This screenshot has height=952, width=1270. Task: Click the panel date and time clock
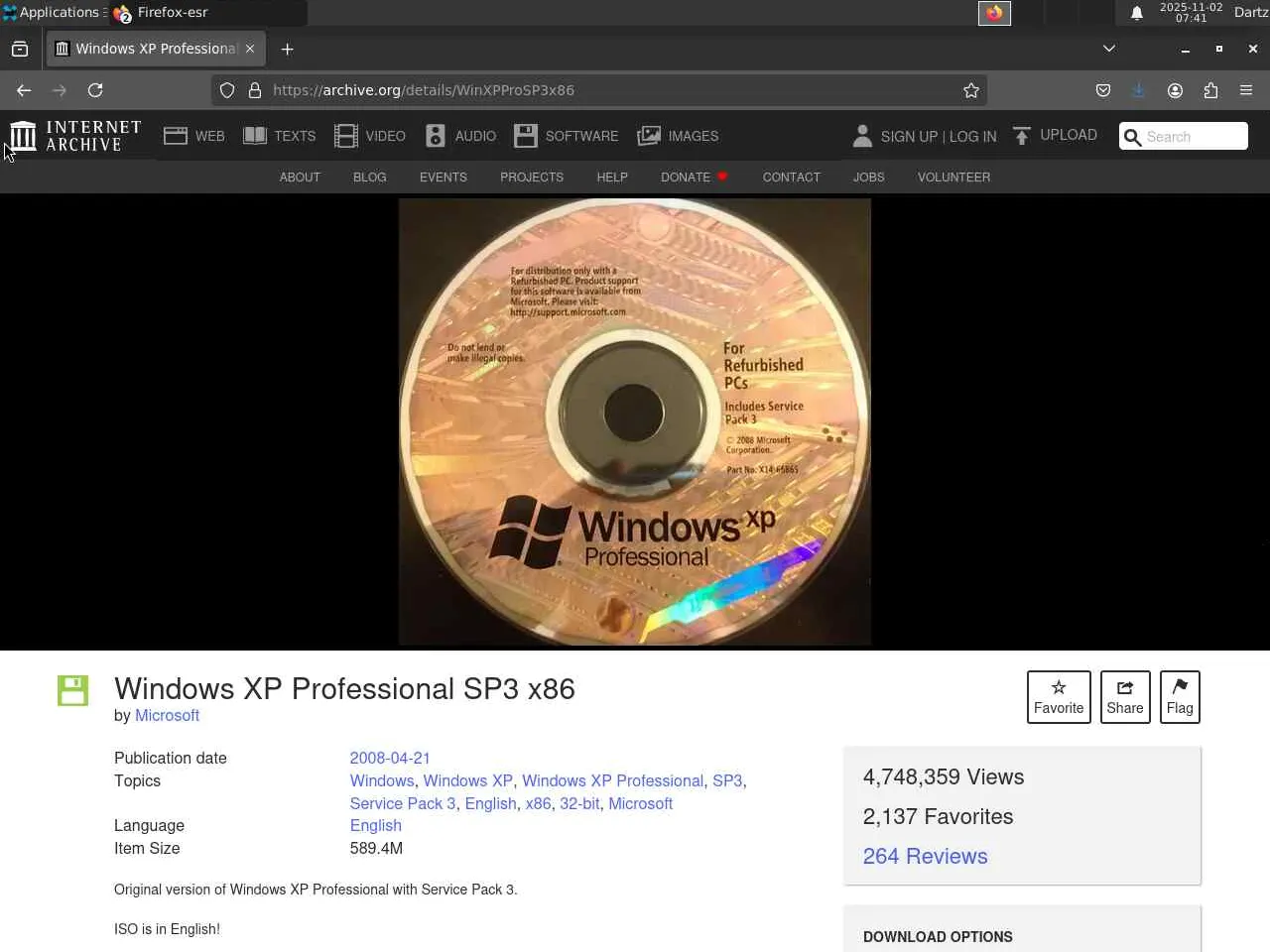[x=1191, y=13]
